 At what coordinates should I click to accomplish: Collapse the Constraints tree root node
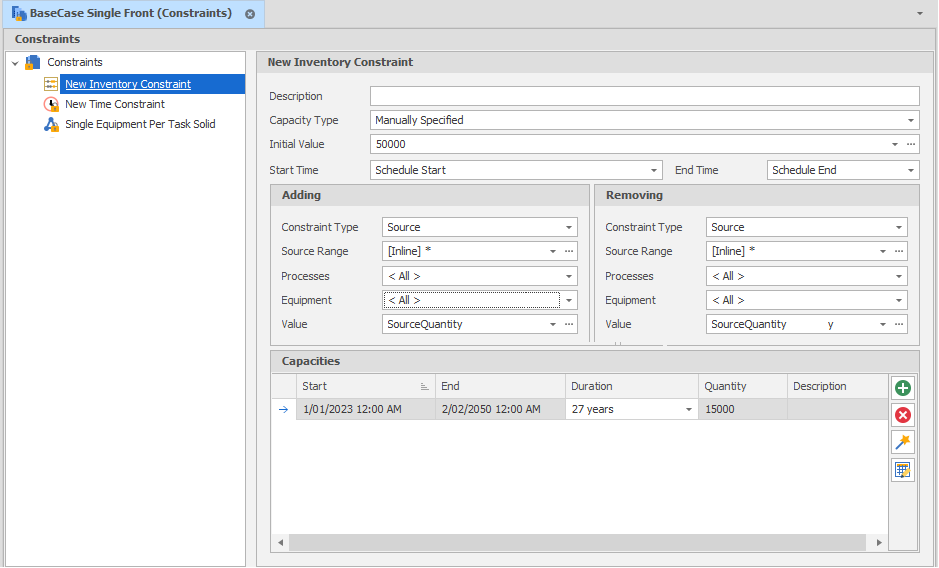[15, 63]
